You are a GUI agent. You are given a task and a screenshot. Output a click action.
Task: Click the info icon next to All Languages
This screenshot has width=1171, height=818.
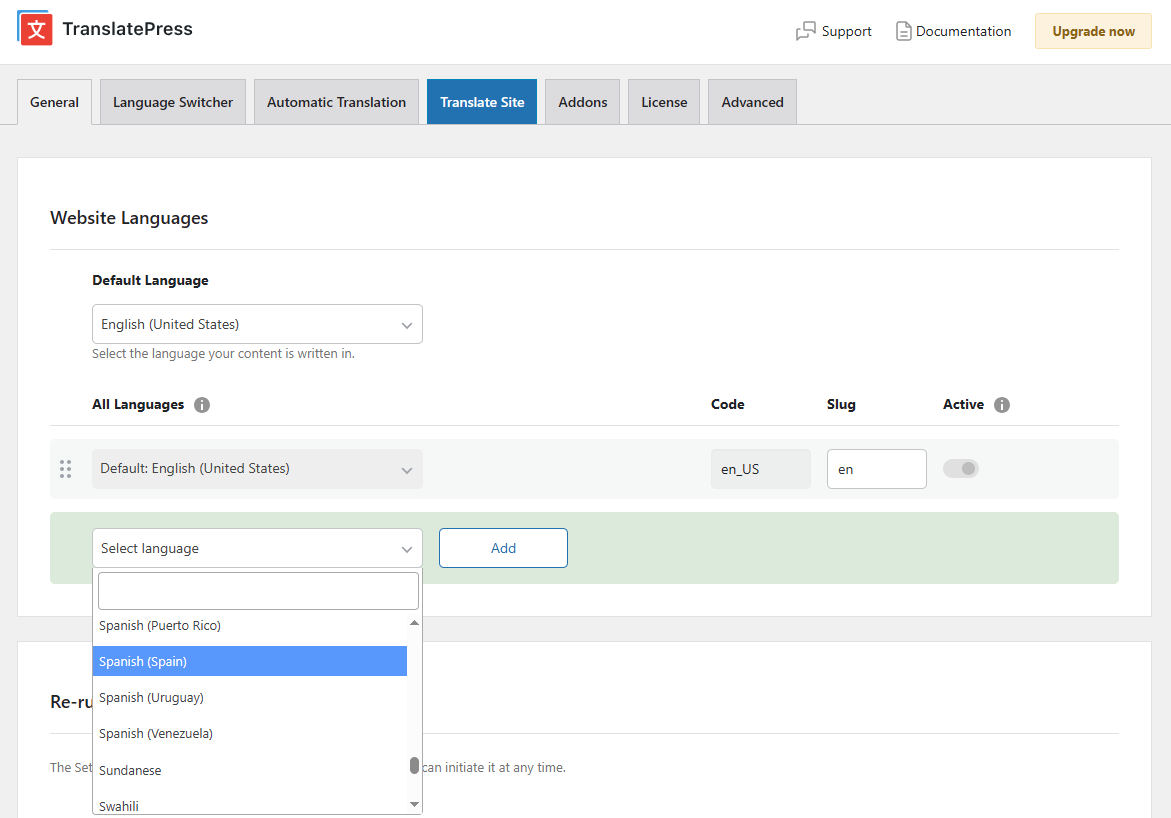202,404
